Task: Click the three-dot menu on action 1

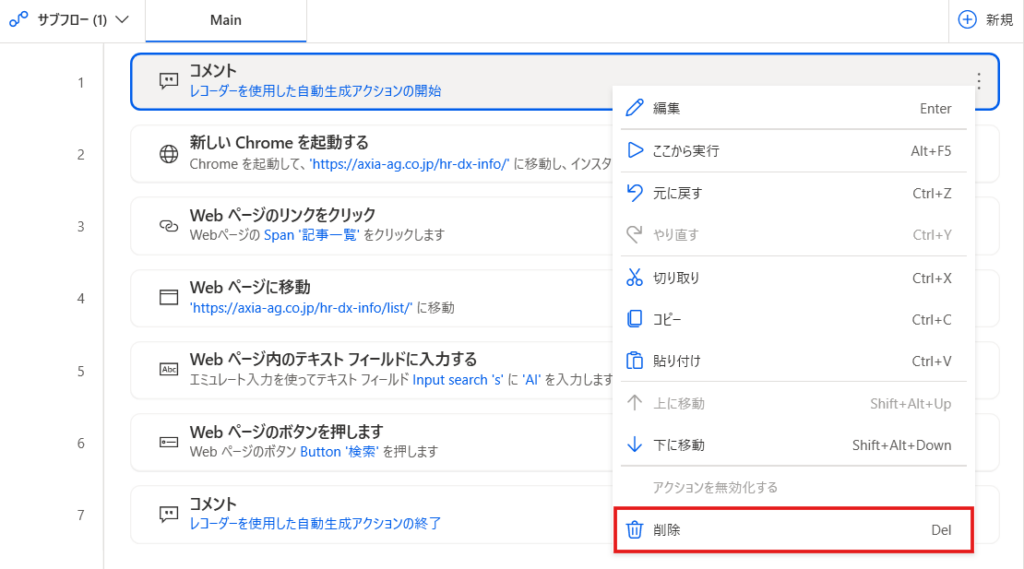Action: (978, 82)
